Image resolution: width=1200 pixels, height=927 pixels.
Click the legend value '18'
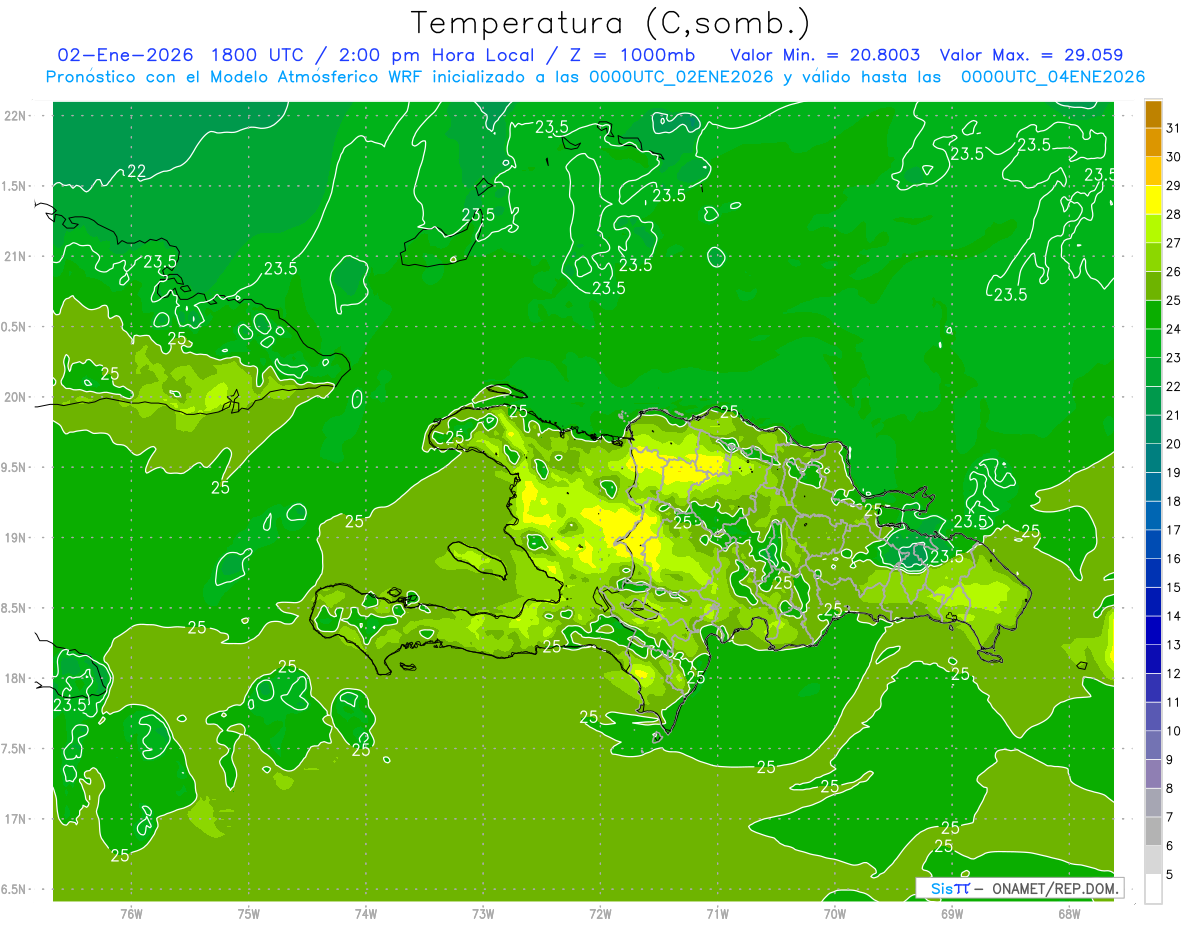coord(1173,502)
